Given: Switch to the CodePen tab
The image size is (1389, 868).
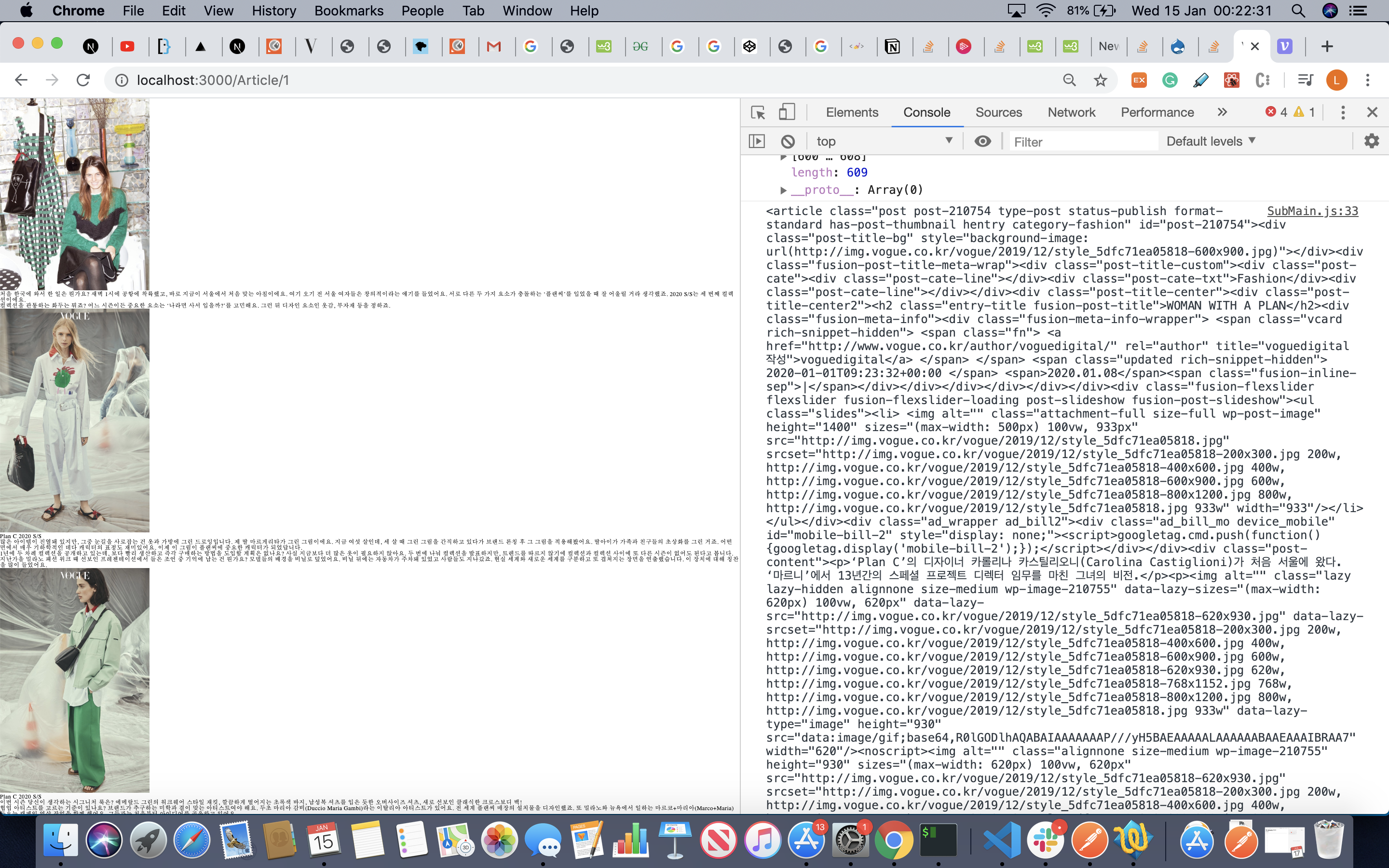Looking at the screenshot, I should tap(749, 46).
